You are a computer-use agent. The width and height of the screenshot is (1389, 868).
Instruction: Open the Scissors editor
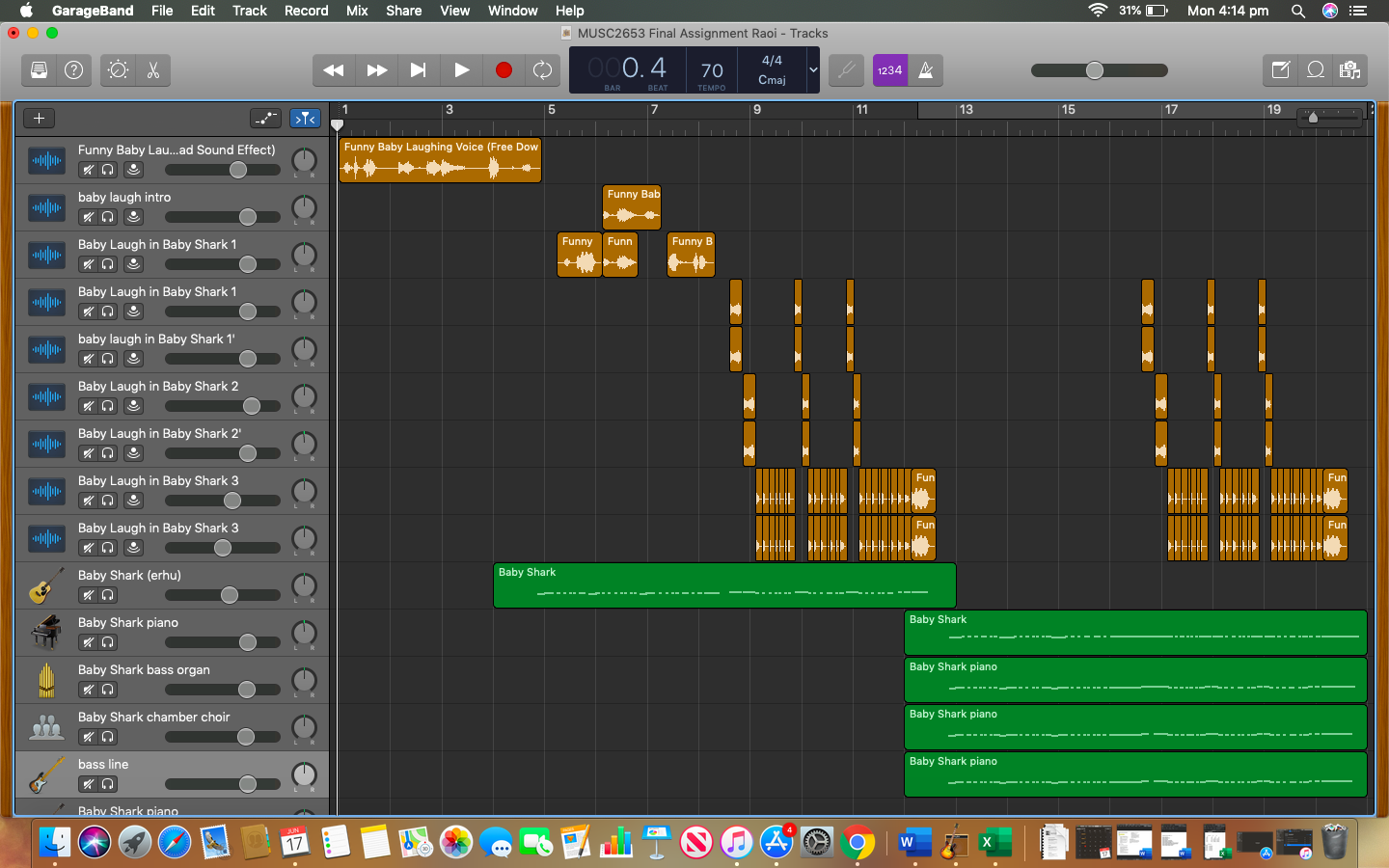[153, 70]
